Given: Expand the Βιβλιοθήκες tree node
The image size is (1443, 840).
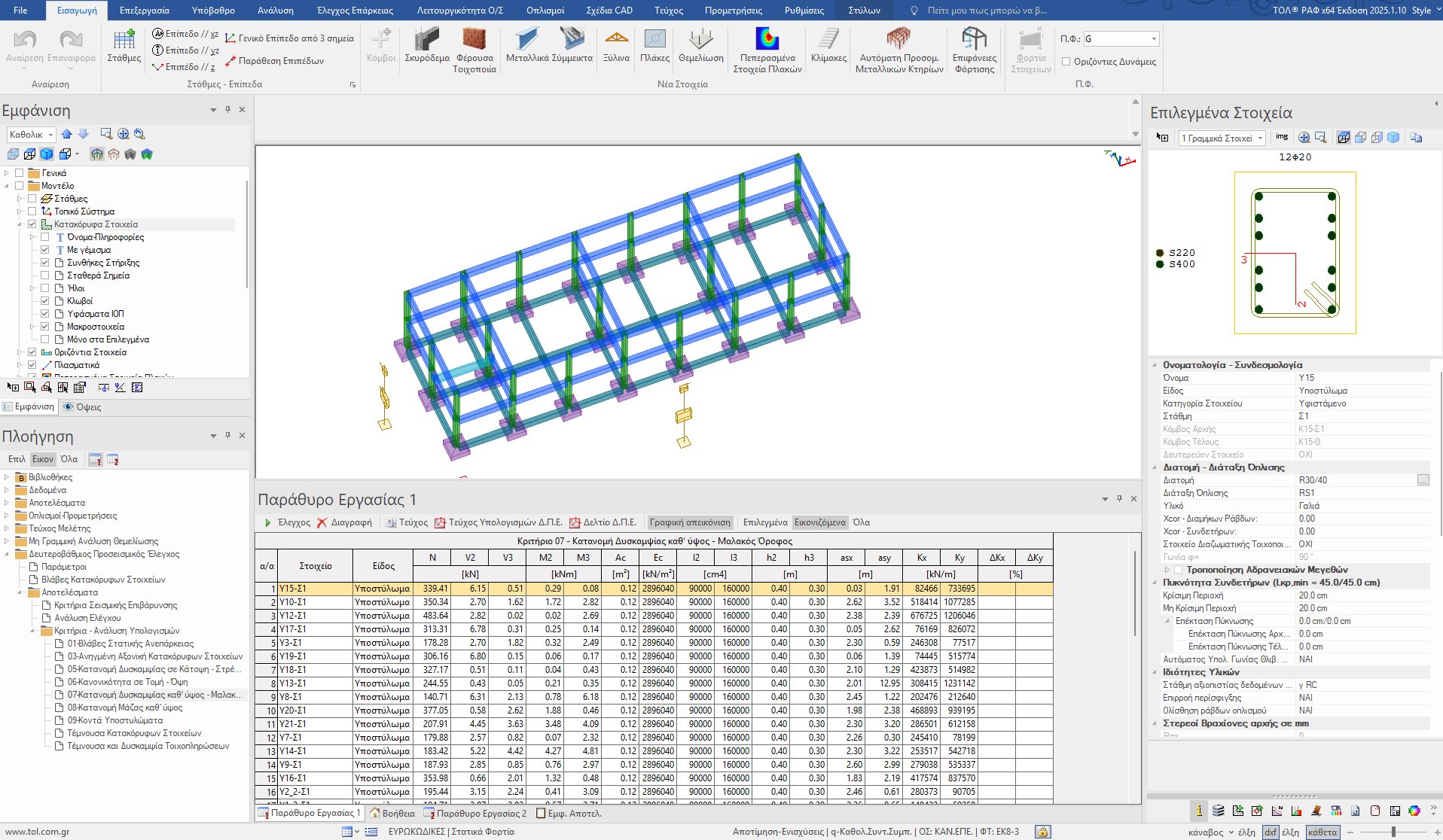Looking at the screenshot, I should coord(7,477).
